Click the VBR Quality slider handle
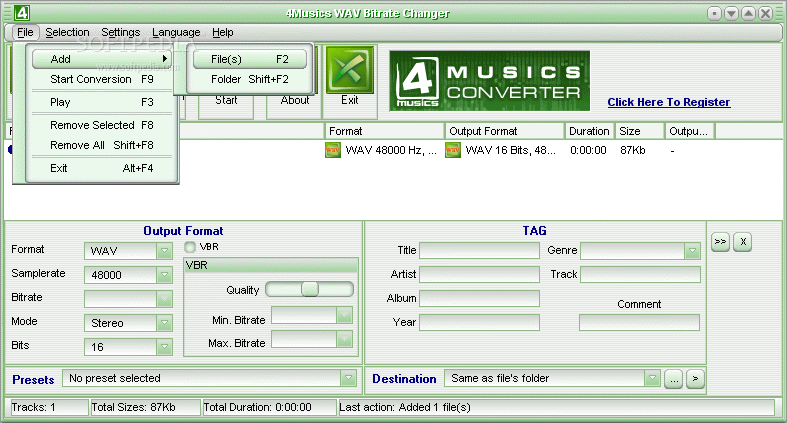 pos(310,289)
